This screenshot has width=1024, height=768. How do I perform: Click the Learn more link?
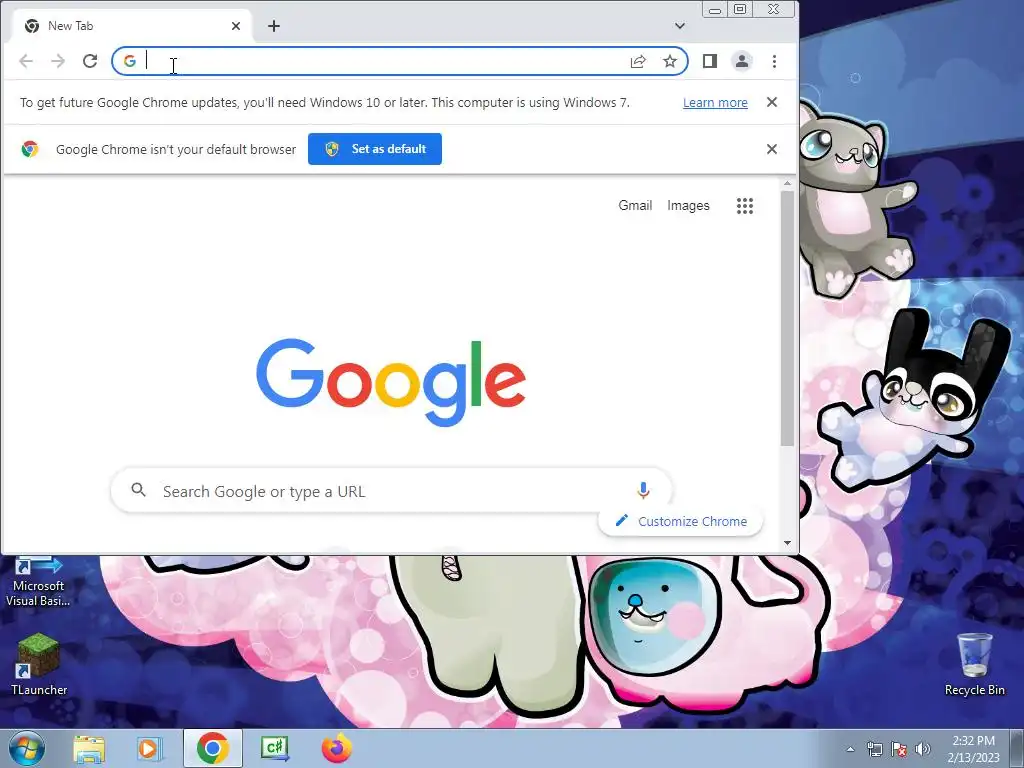[715, 103]
